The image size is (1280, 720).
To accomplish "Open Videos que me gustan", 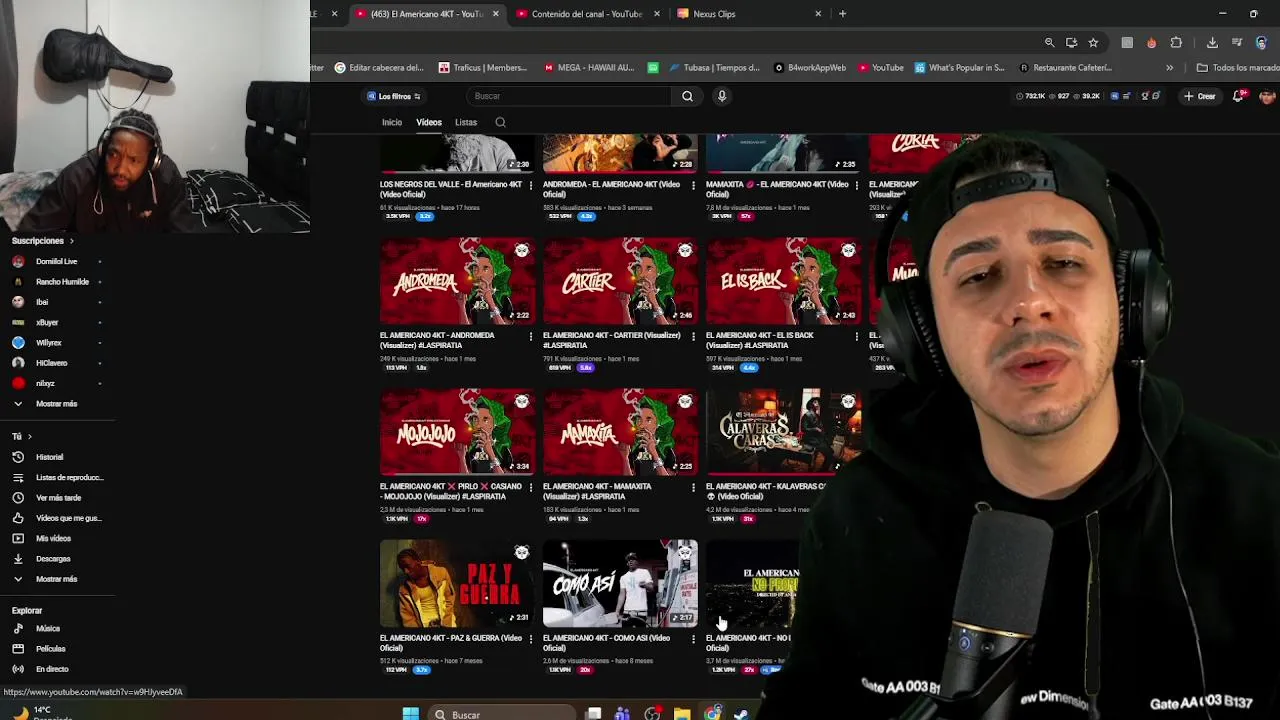I will point(58,518).
